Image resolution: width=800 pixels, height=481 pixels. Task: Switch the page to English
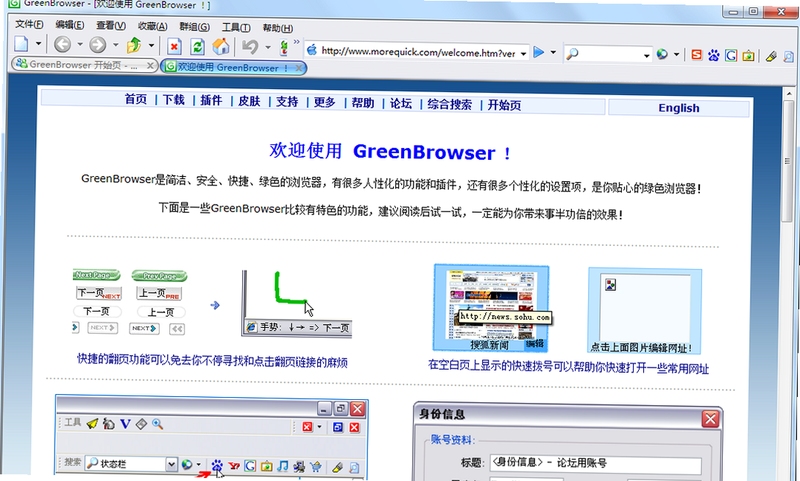(679, 108)
